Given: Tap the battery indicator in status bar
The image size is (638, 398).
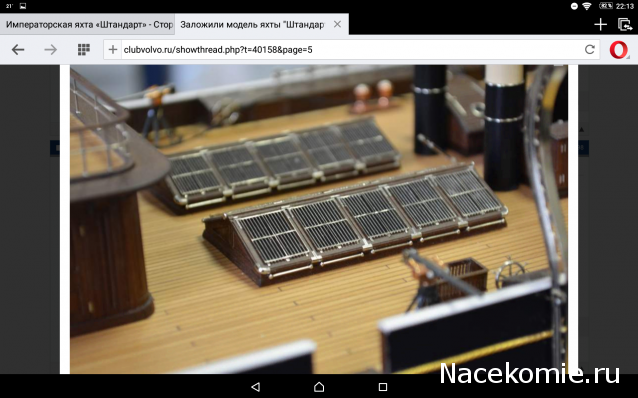Looking at the screenshot, I should [x=605, y=6].
